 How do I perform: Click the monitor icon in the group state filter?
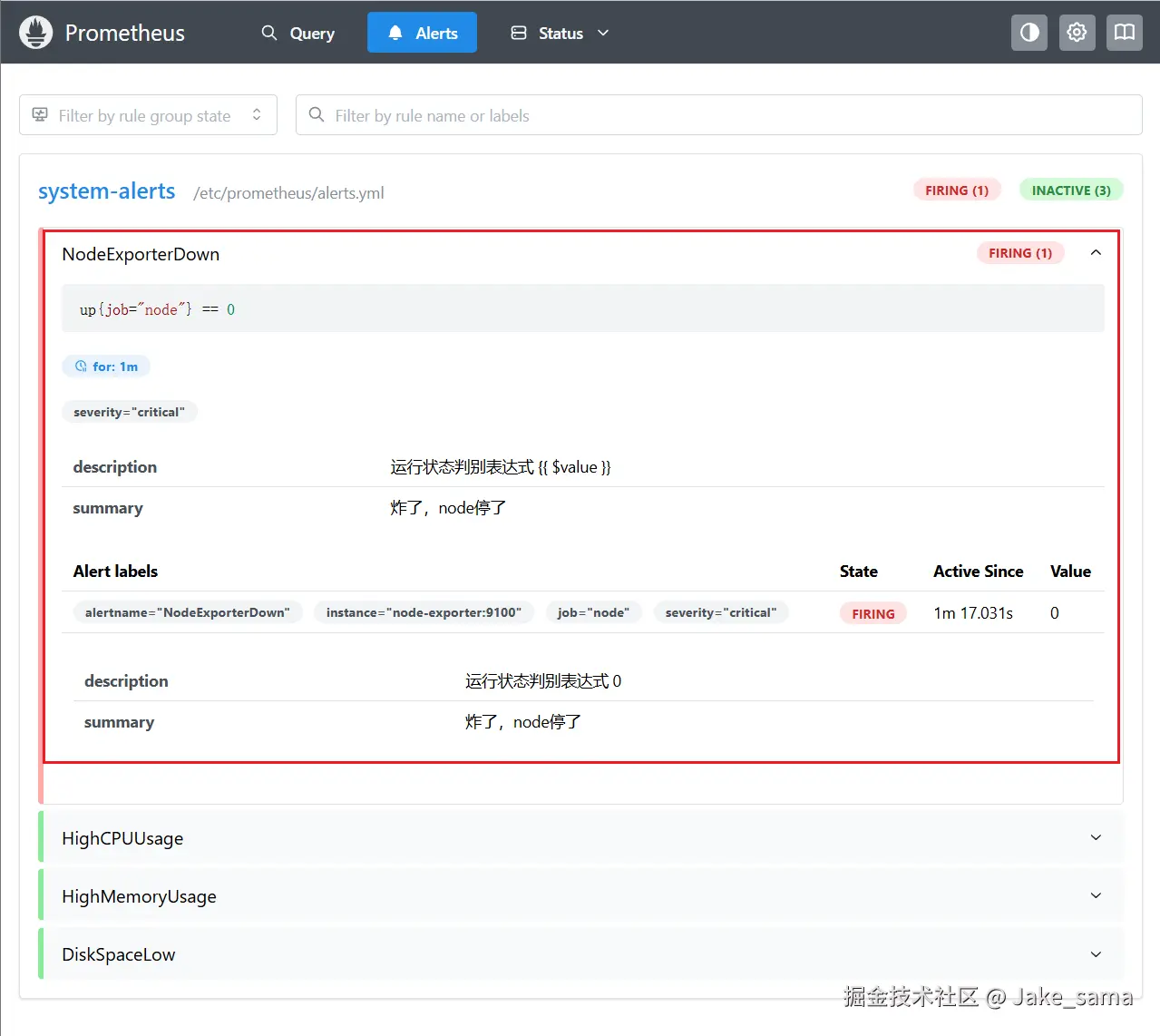click(40, 114)
